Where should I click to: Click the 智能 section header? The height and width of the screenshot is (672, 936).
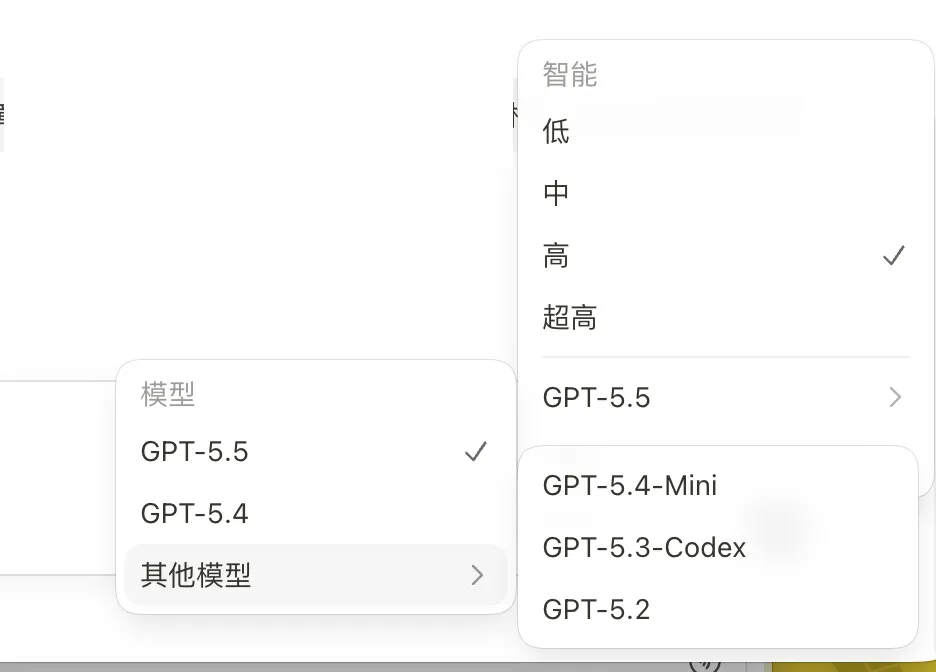pyautogui.click(x=569, y=75)
